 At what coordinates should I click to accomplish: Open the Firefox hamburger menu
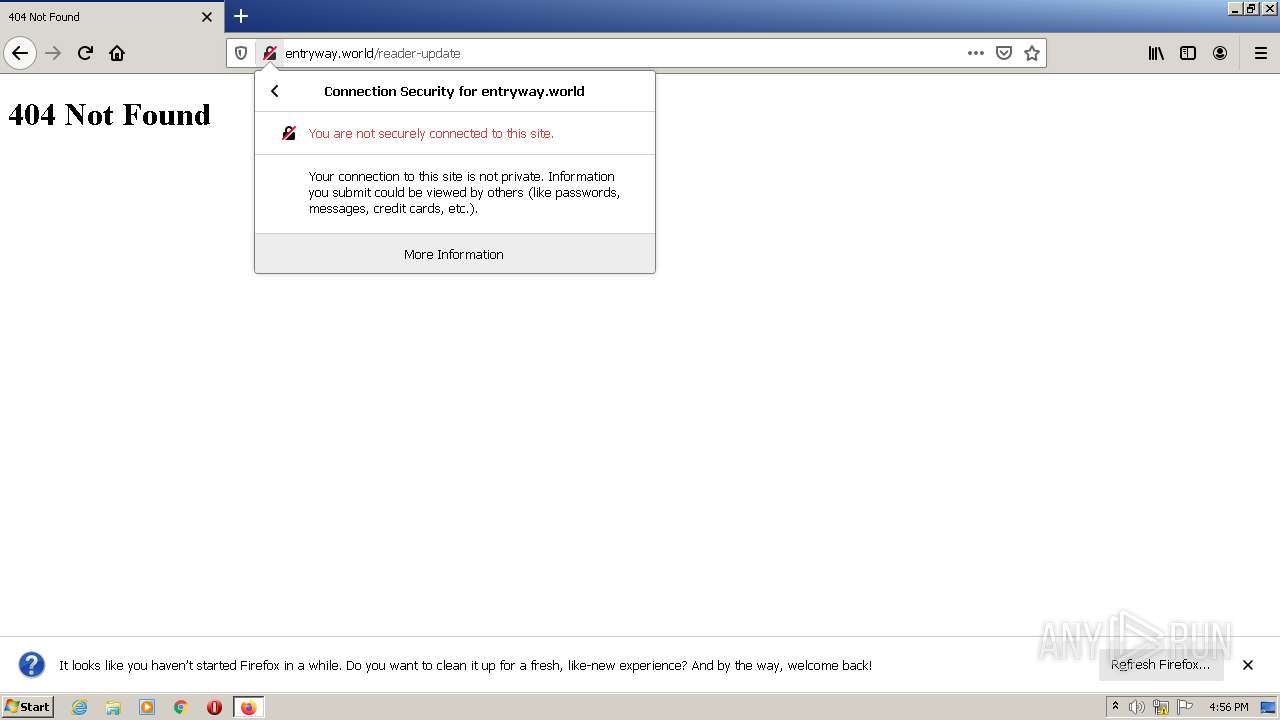pyautogui.click(x=1261, y=53)
